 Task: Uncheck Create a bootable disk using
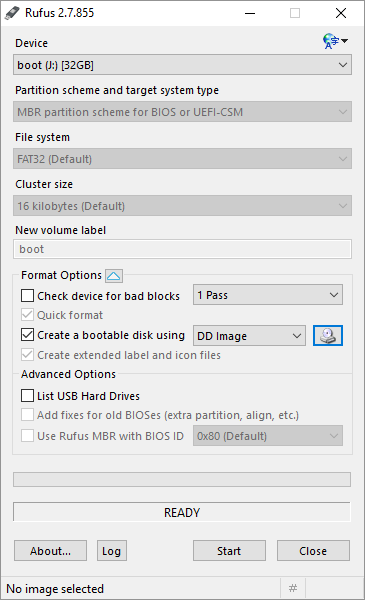28,335
